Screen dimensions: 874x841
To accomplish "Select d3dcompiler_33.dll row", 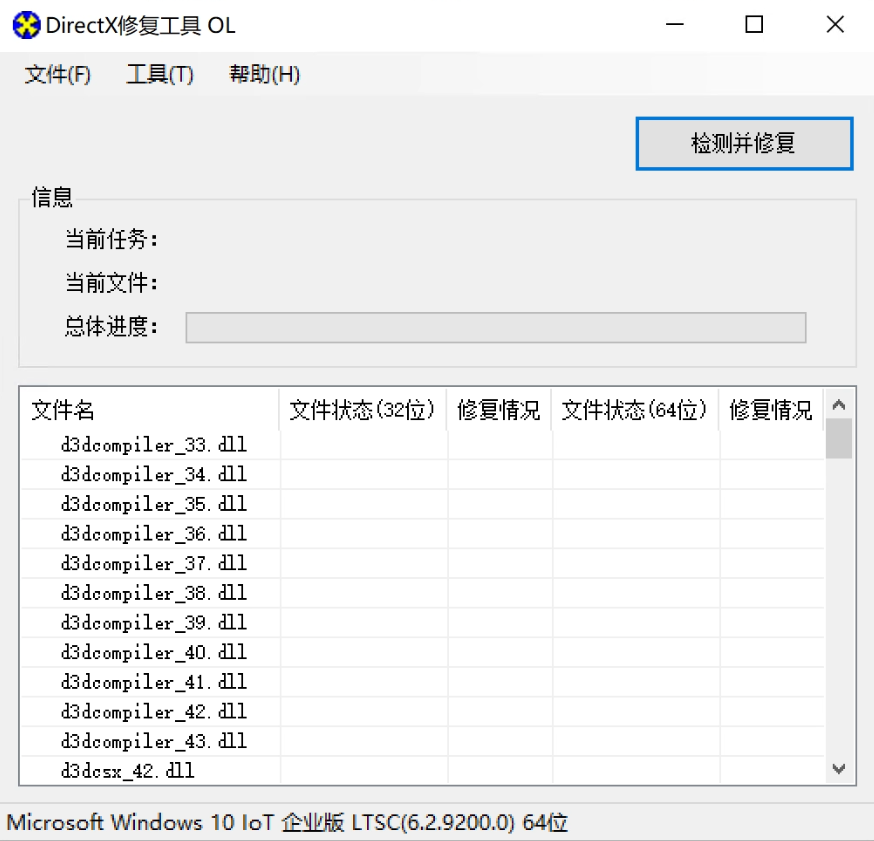I will pyautogui.click(x=423, y=445).
